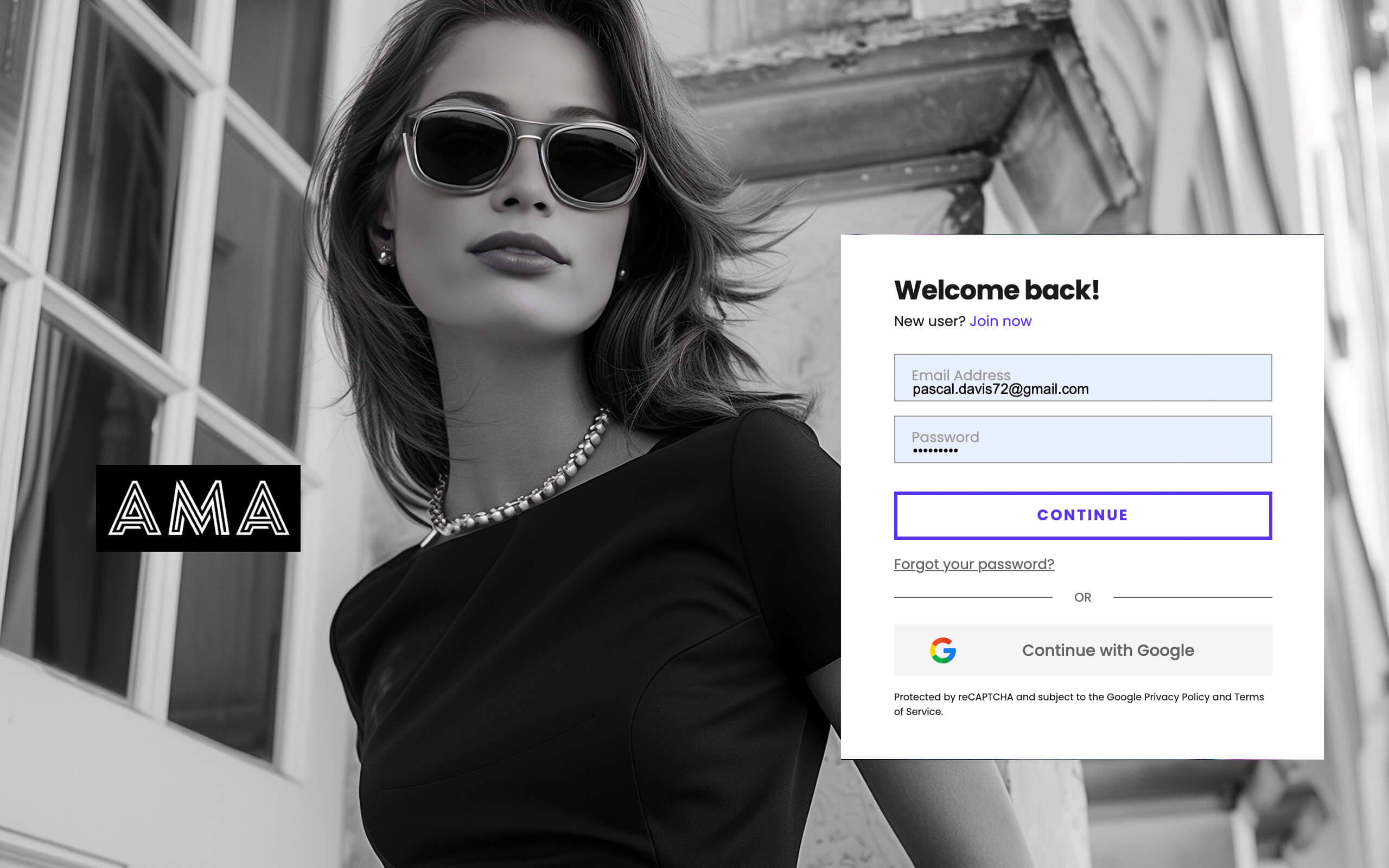
Task: Click the New user text label
Action: [929, 321]
